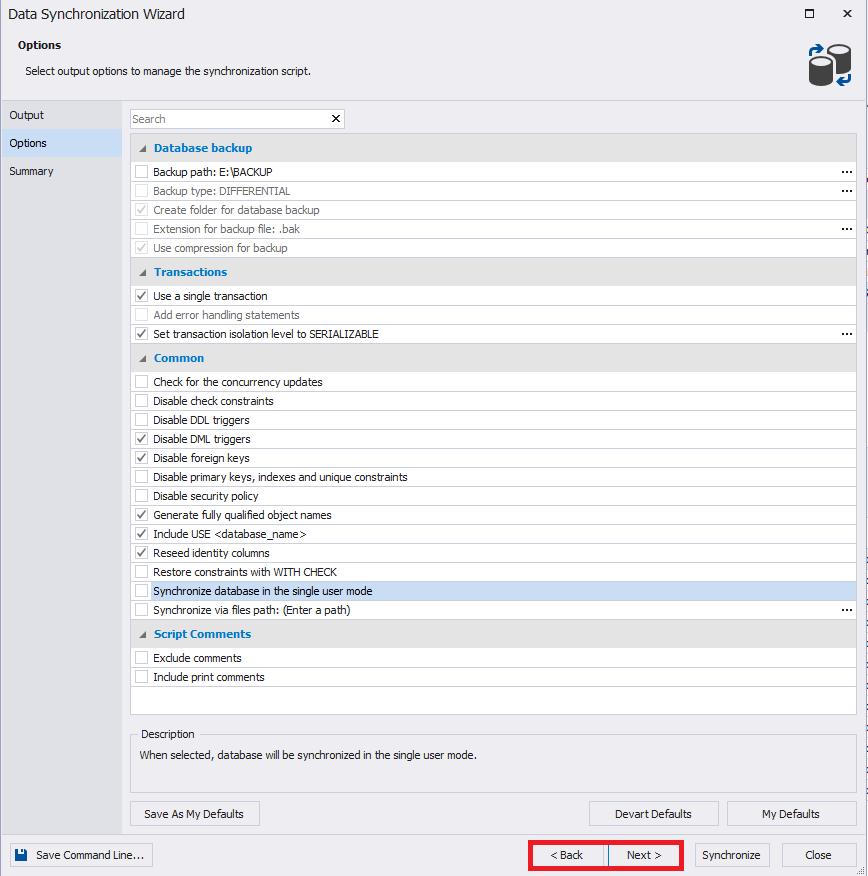The height and width of the screenshot is (876, 868).
Task: Uncheck Reseed identity columns
Action: click(141, 552)
